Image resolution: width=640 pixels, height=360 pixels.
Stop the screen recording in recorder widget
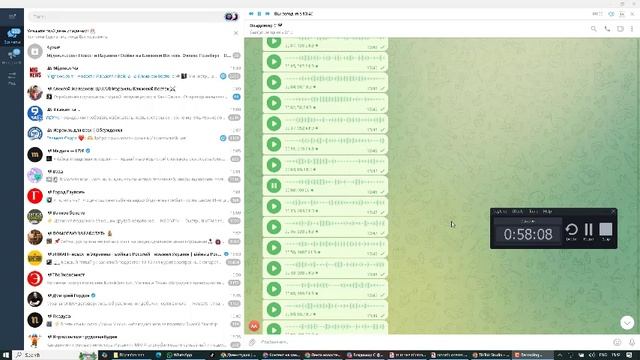click(606, 232)
